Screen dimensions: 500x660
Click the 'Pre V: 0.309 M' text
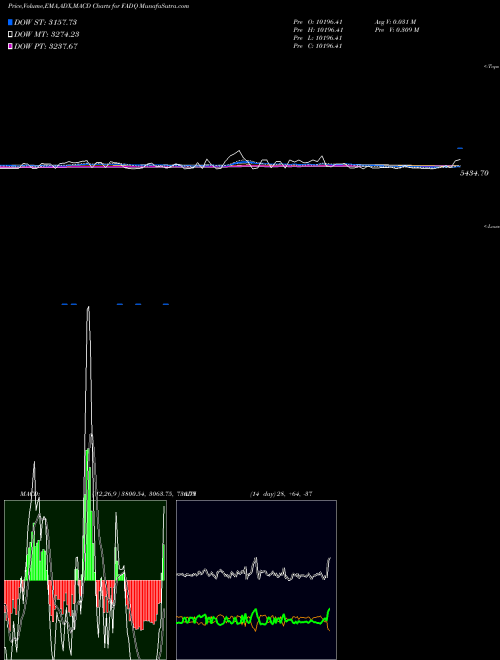(x=397, y=30)
